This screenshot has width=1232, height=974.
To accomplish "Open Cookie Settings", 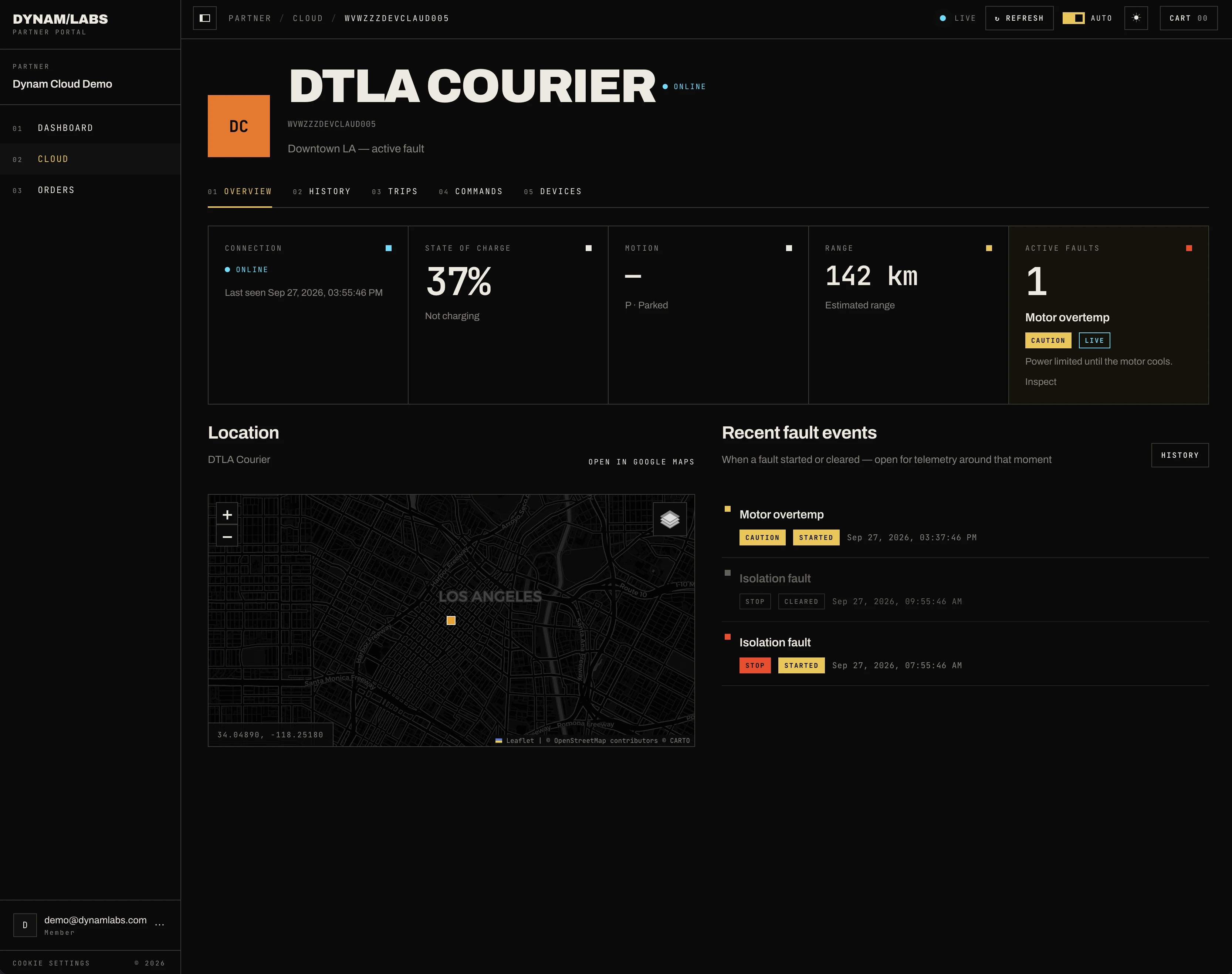I will pos(51,963).
